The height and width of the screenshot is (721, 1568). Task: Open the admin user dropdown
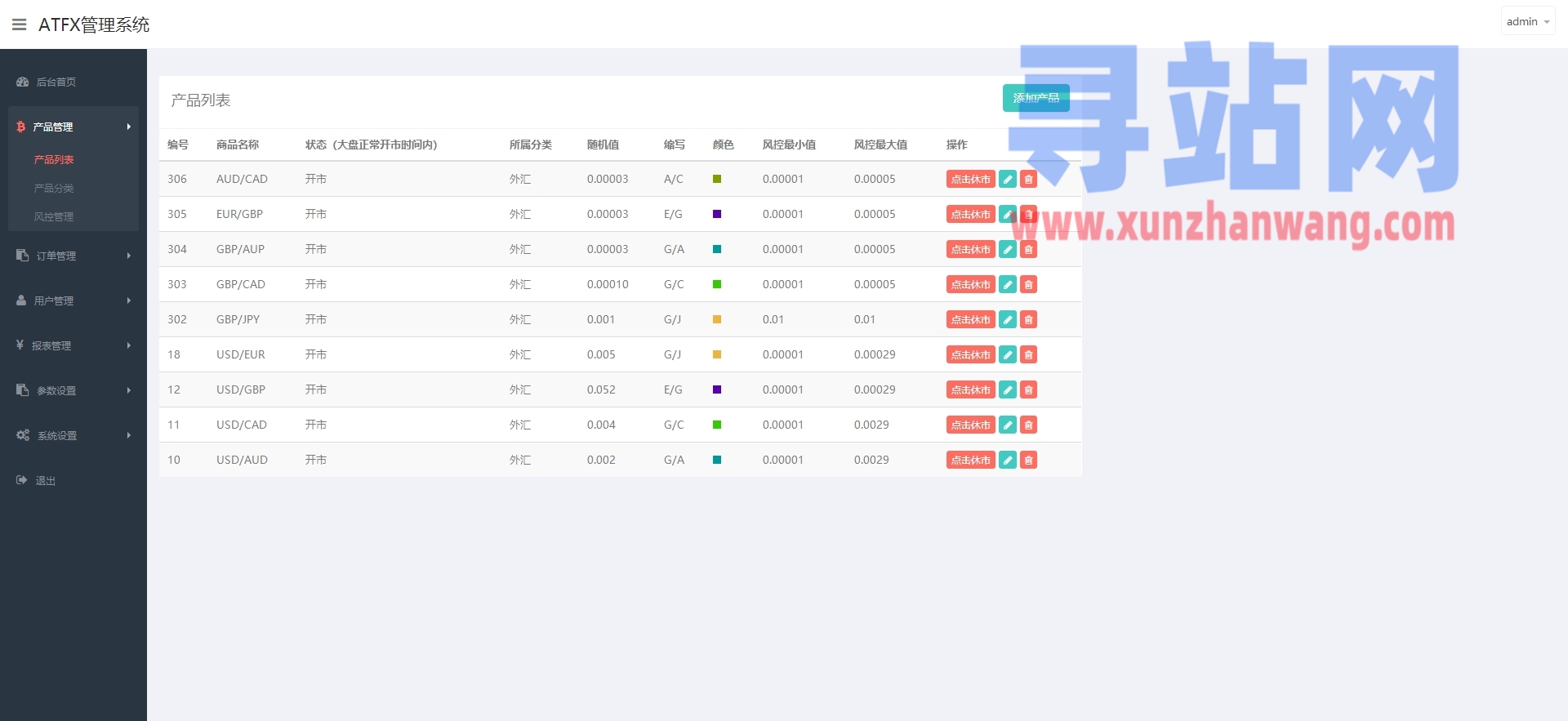point(1528,22)
